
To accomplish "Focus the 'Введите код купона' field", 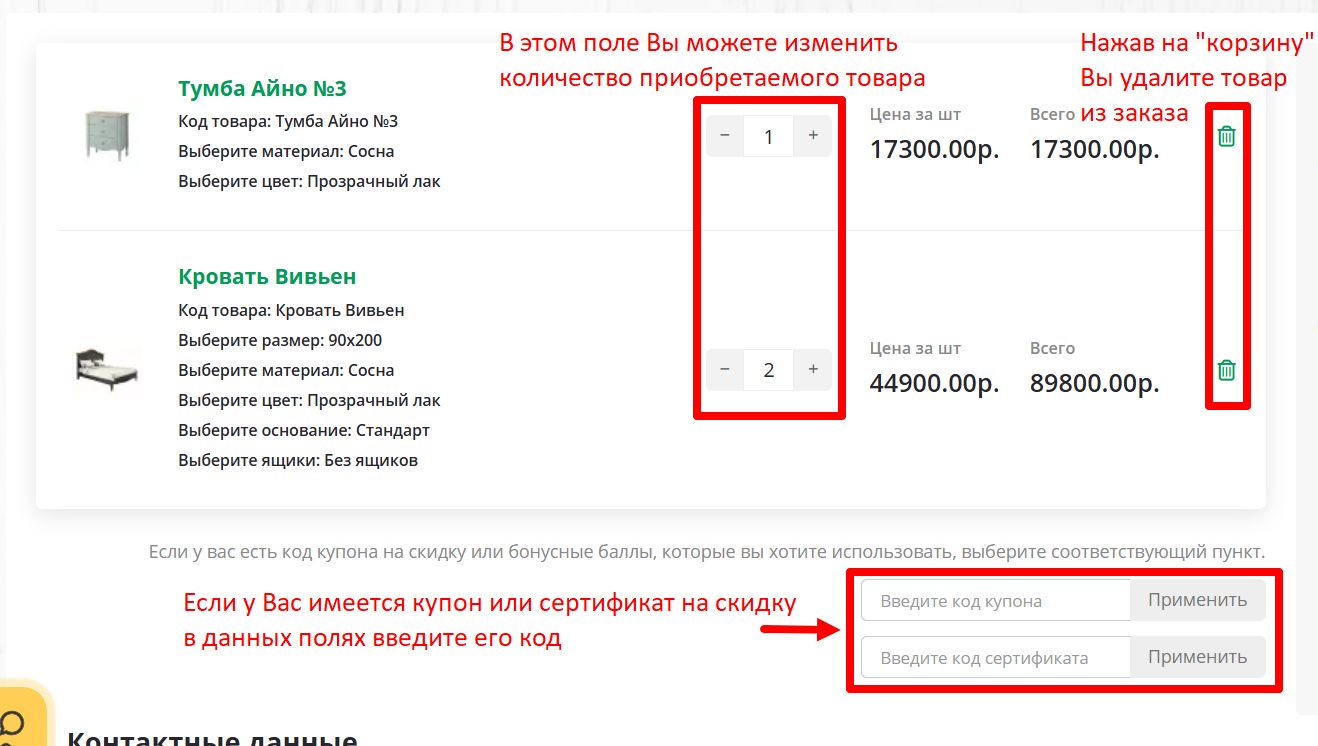I will click(996, 601).
